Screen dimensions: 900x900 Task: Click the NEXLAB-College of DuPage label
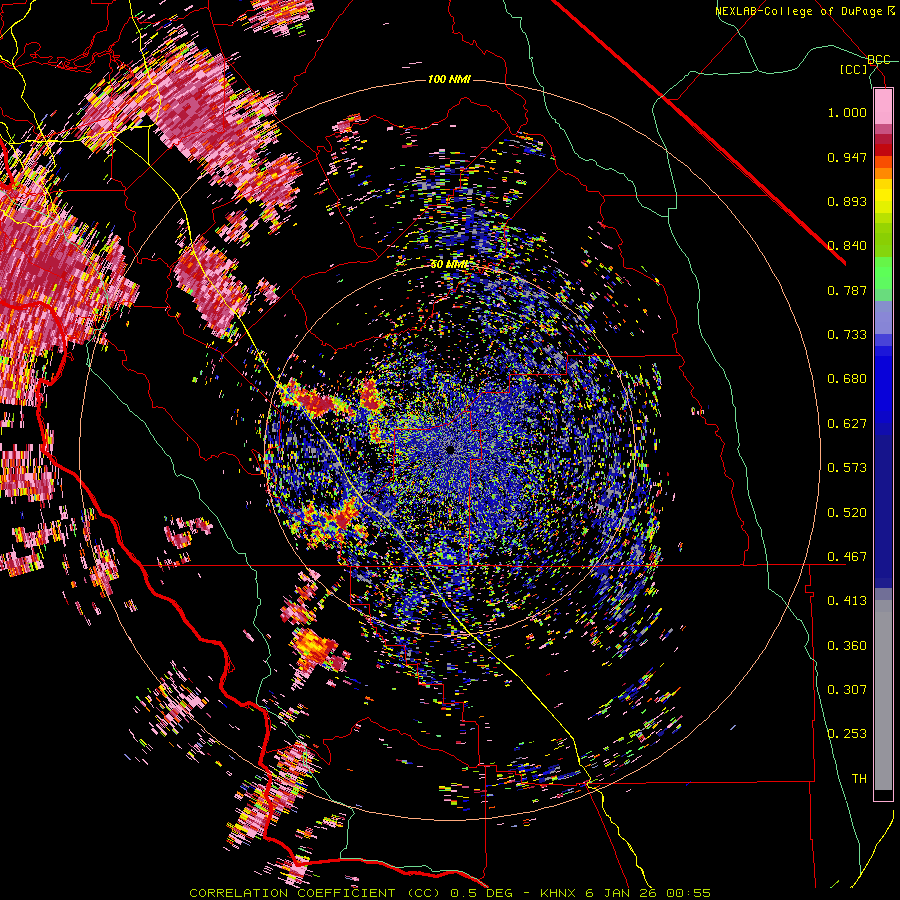(x=805, y=11)
